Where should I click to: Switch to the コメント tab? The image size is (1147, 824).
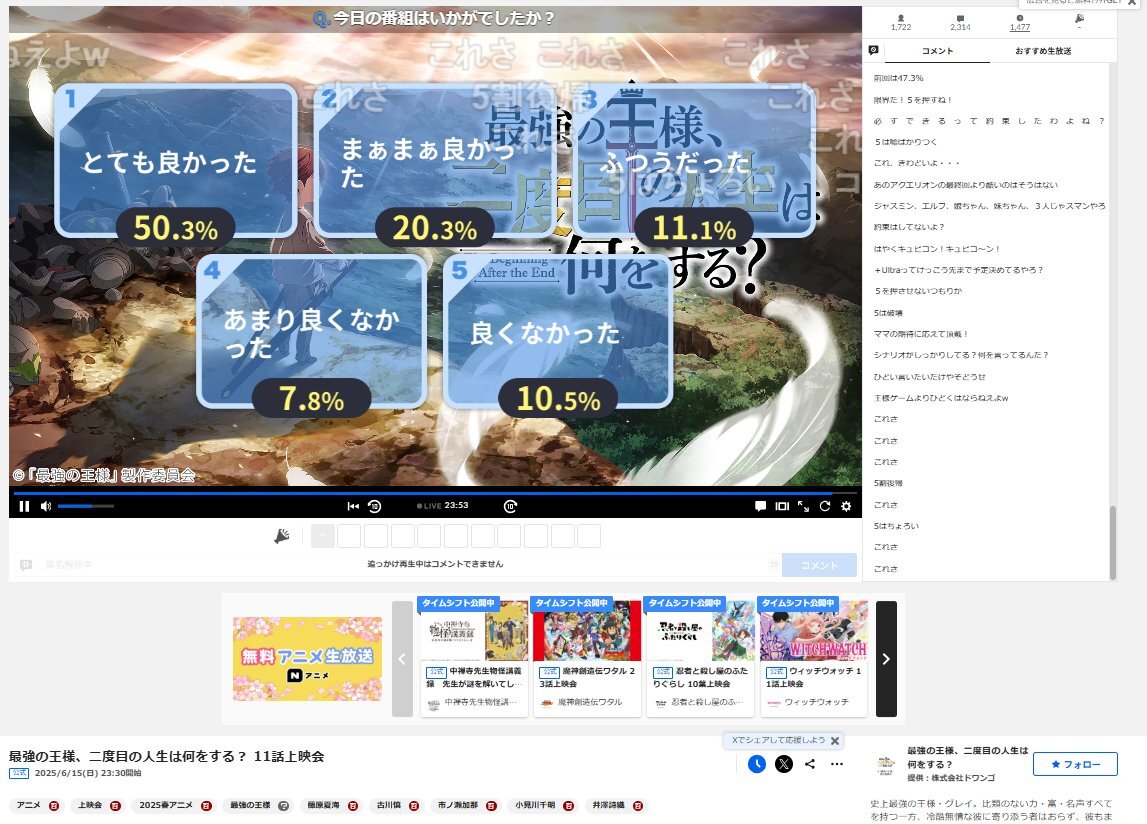click(937, 50)
